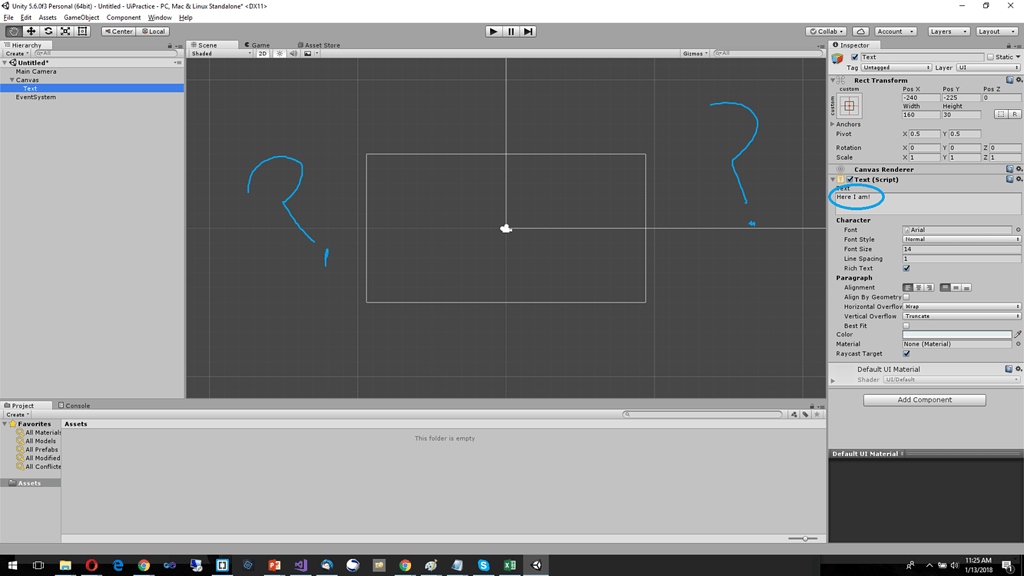Enable the Best Fit checkbox
1024x576 pixels.
pos(906,325)
